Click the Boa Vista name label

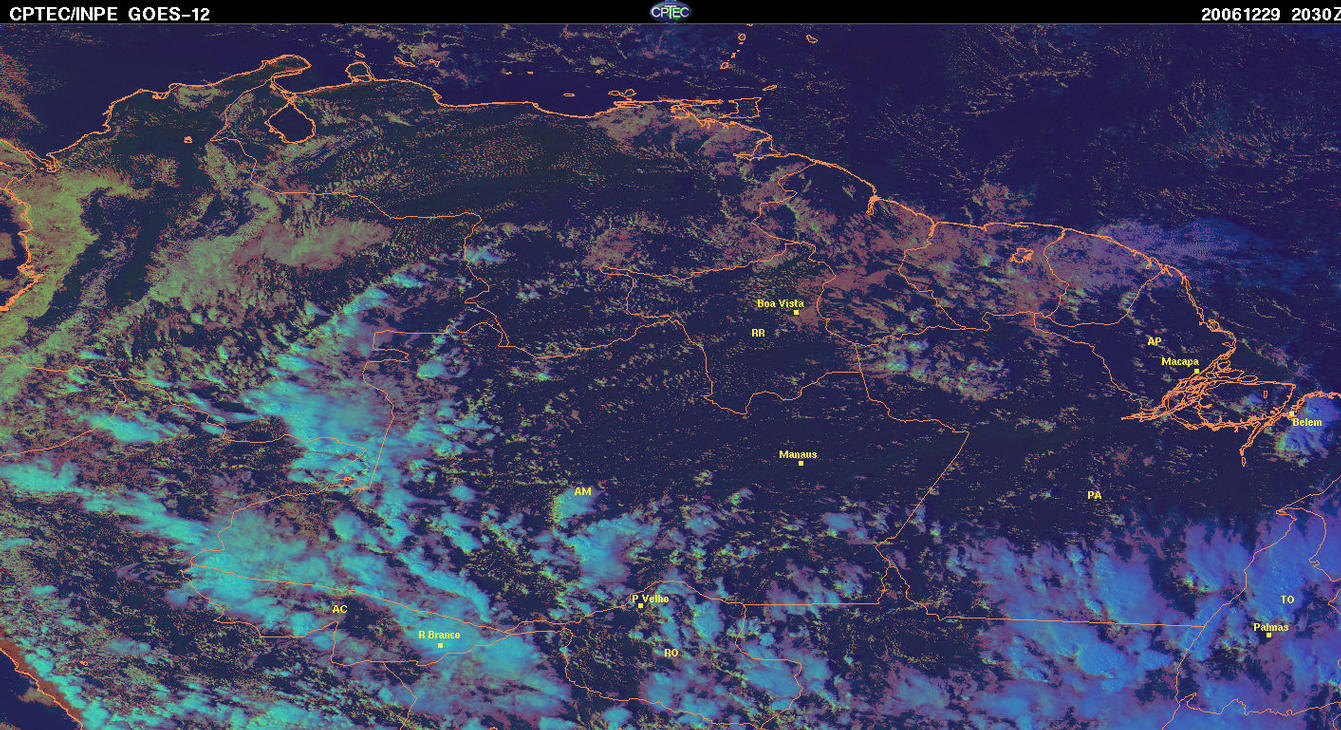tap(780, 303)
